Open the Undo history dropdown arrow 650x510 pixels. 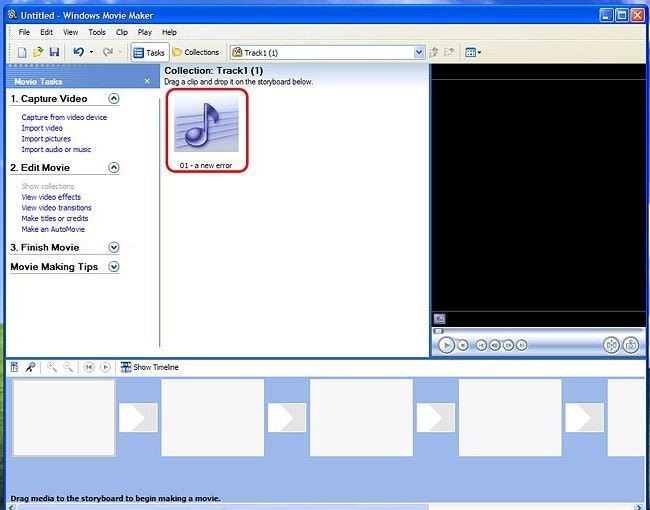(x=92, y=52)
